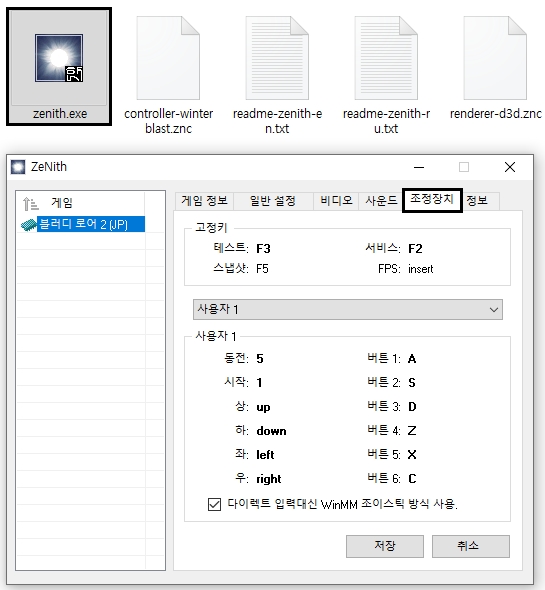Select the readme-zenith-en.txt file icon

277,58
